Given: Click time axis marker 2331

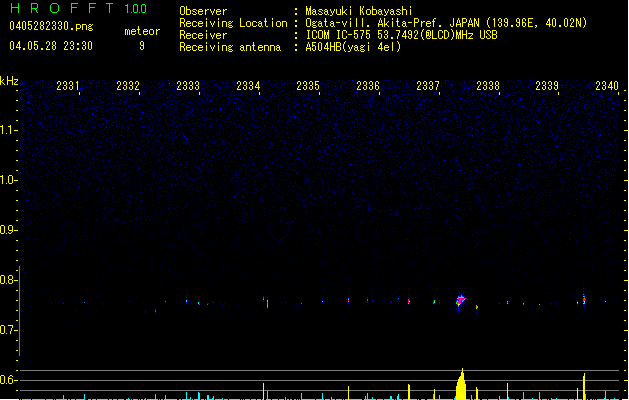Looking at the screenshot, I should coord(68,85).
